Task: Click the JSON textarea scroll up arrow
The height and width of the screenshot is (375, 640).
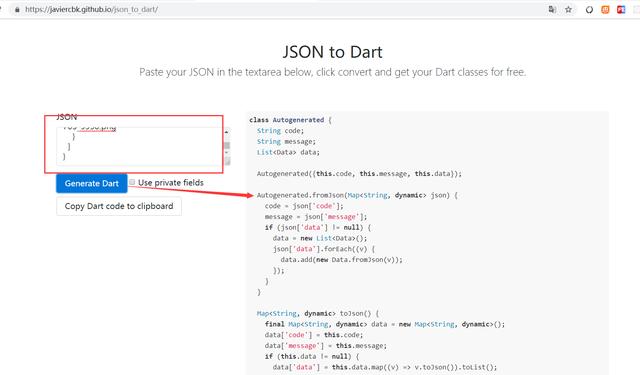Action: [227, 132]
